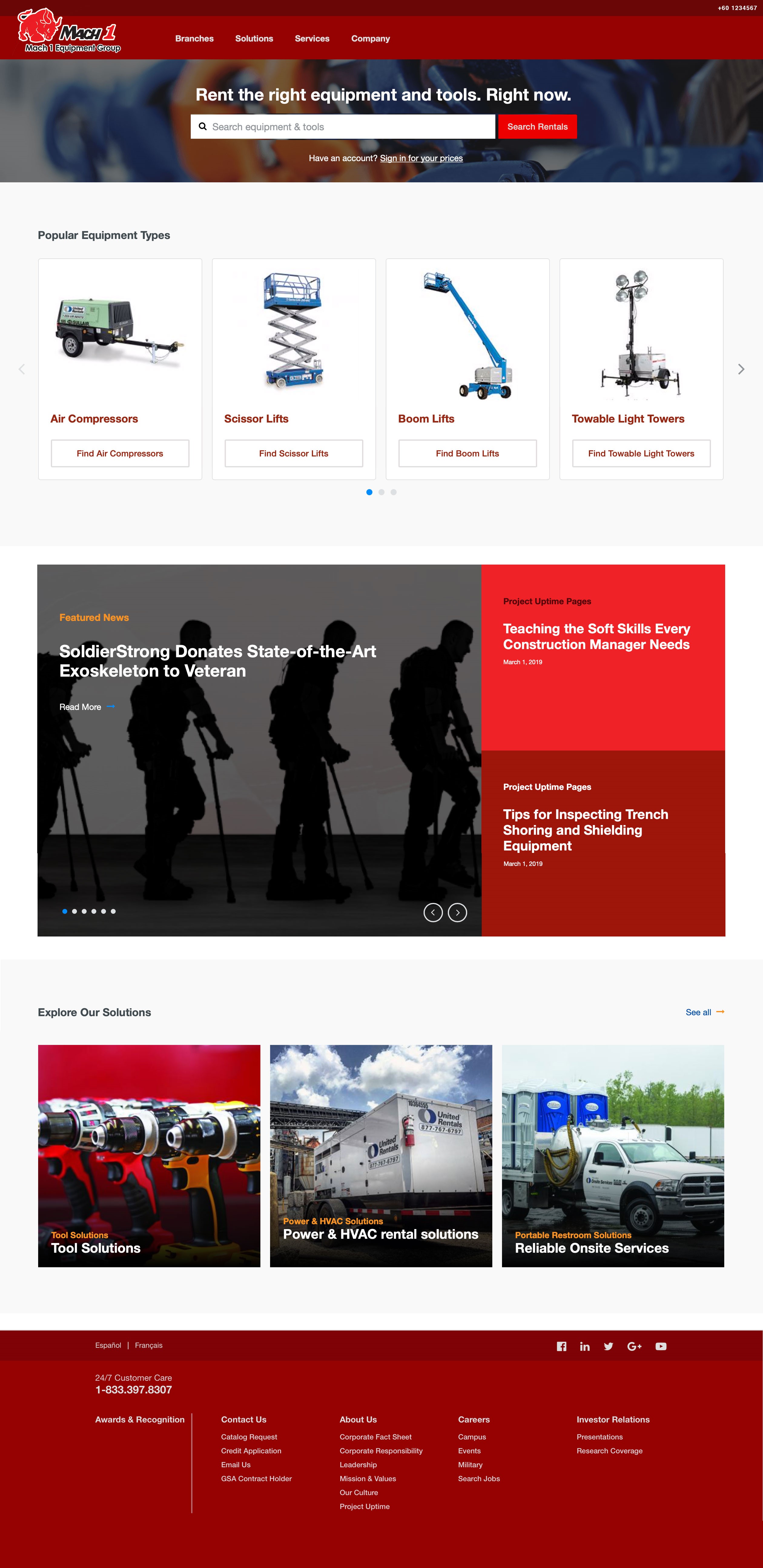
Task: Open the YouTube icon in footer
Action: click(x=661, y=1346)
